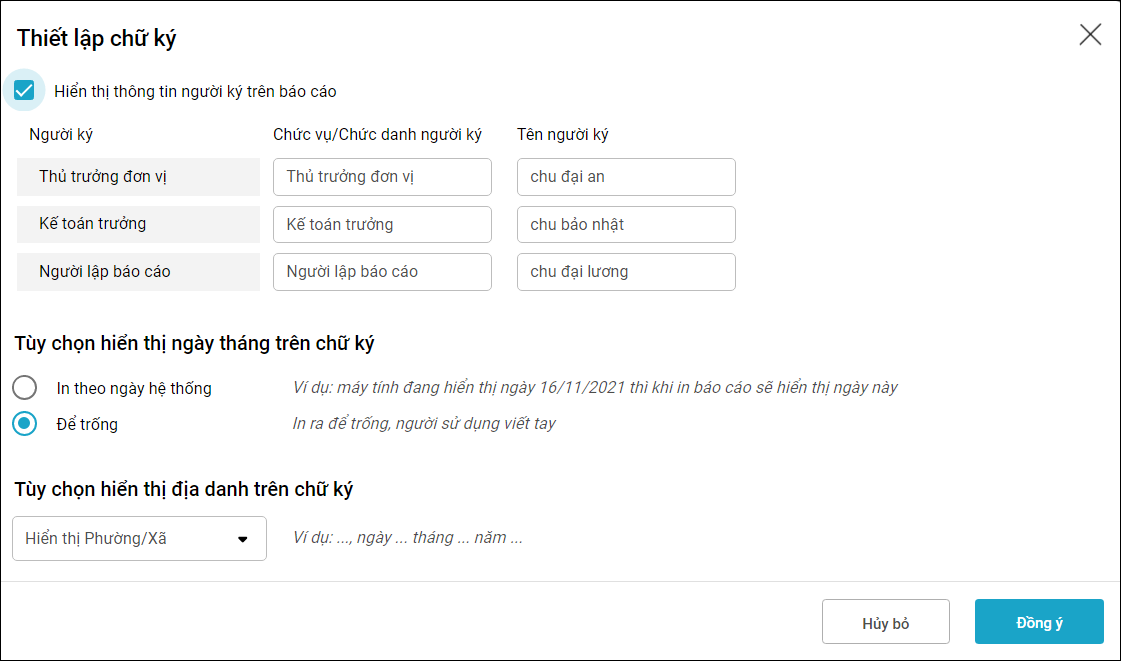Close the Thiết lập chữ ký dialog
Image resolution: width=1121 pixels, height=661 pixels.
[x=1090, y=35]
